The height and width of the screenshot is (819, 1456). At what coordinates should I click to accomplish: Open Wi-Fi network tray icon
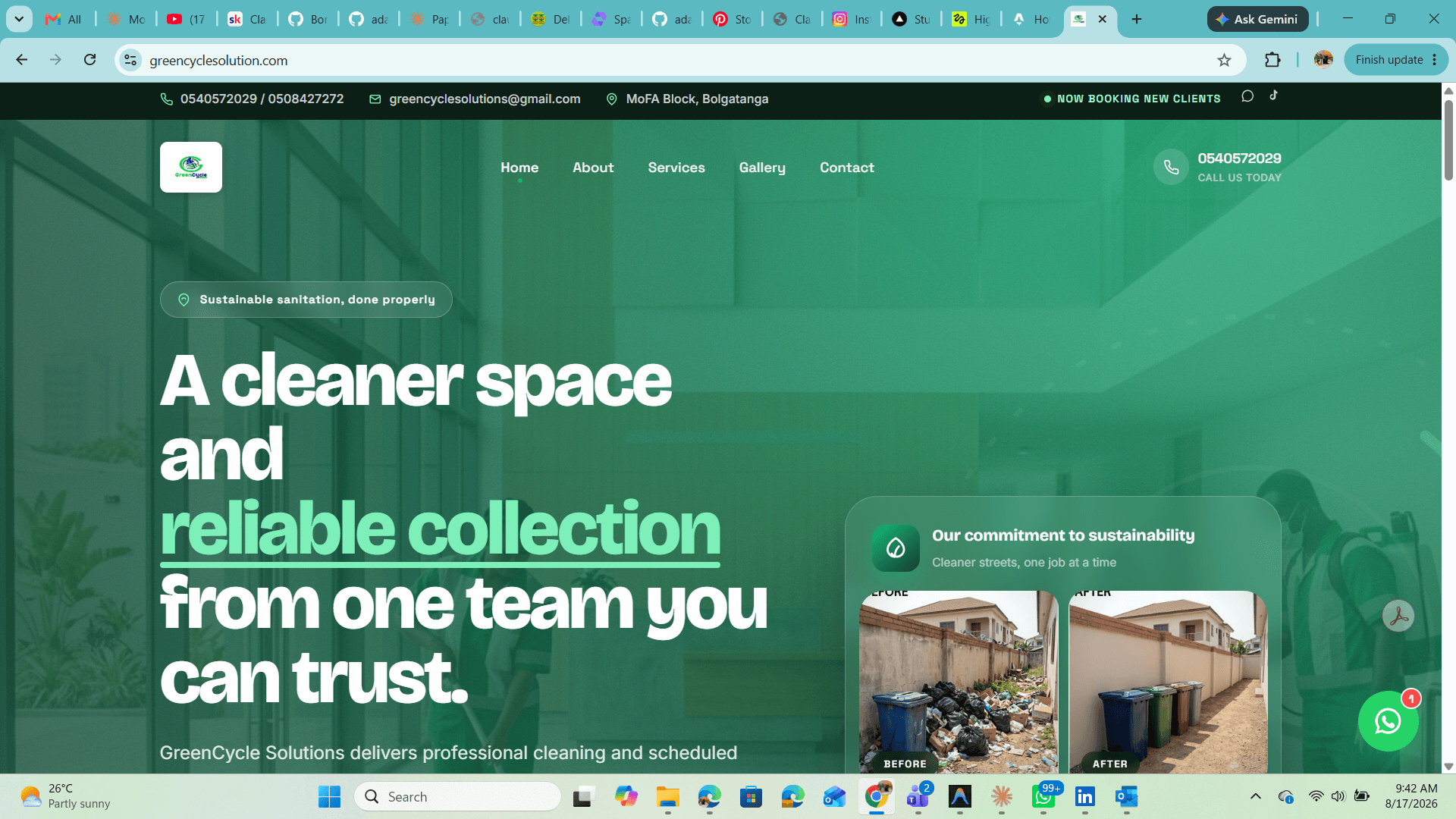point(1316,796)
